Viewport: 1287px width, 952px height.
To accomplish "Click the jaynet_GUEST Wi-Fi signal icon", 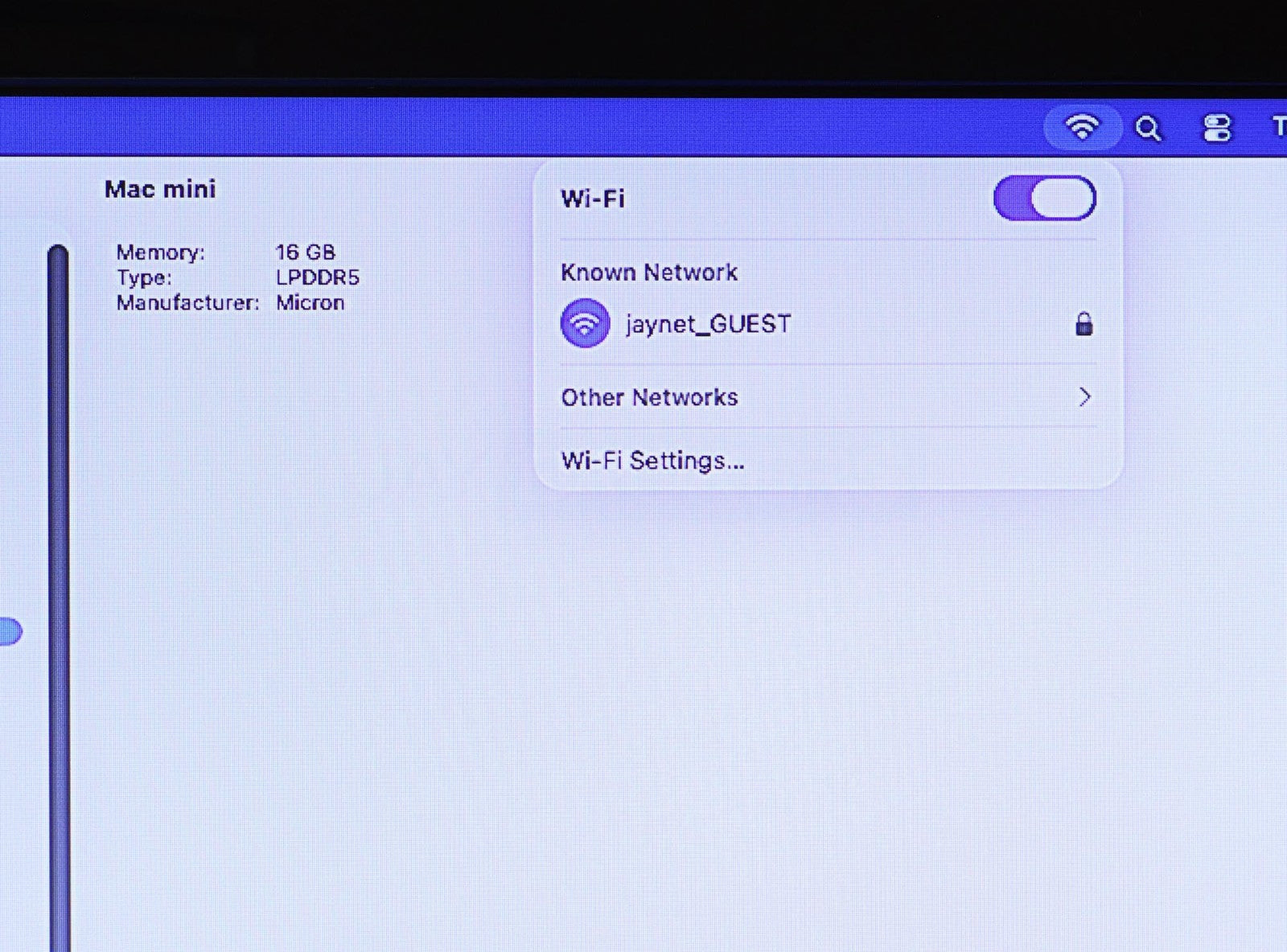I will (x=585, y=323).
